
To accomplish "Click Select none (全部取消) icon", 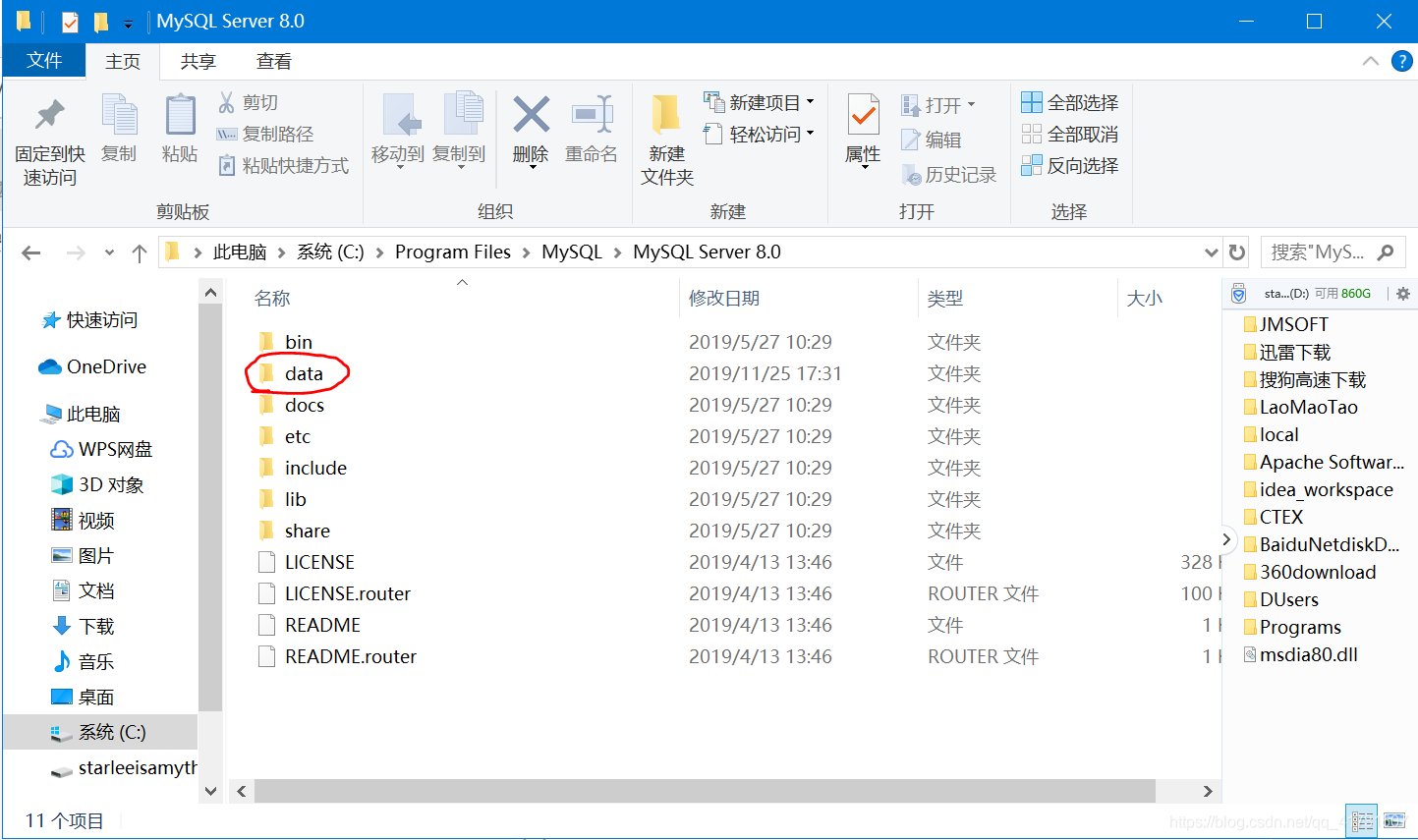I will [x=1031, y=134].
